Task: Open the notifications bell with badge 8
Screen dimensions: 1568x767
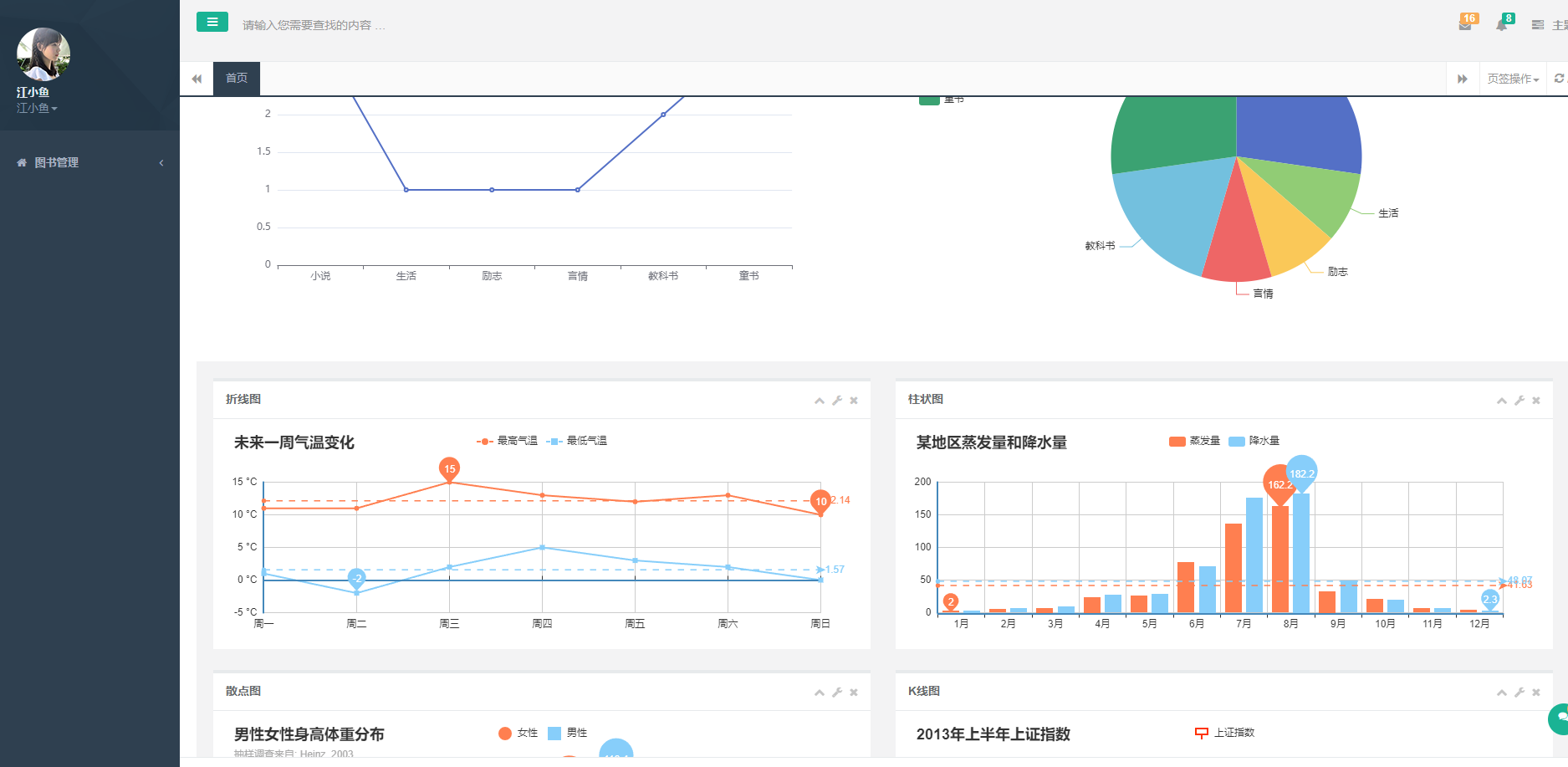Action: point(1503,23)
